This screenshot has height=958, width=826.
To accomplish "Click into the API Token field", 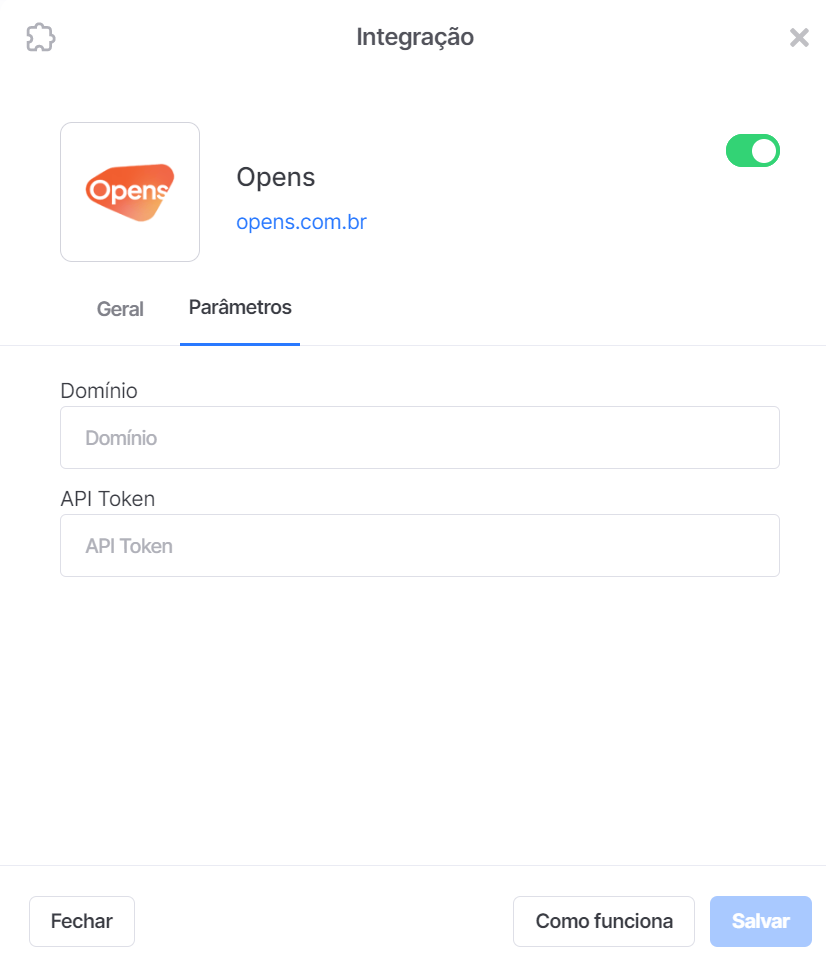I will click(420, 546).
